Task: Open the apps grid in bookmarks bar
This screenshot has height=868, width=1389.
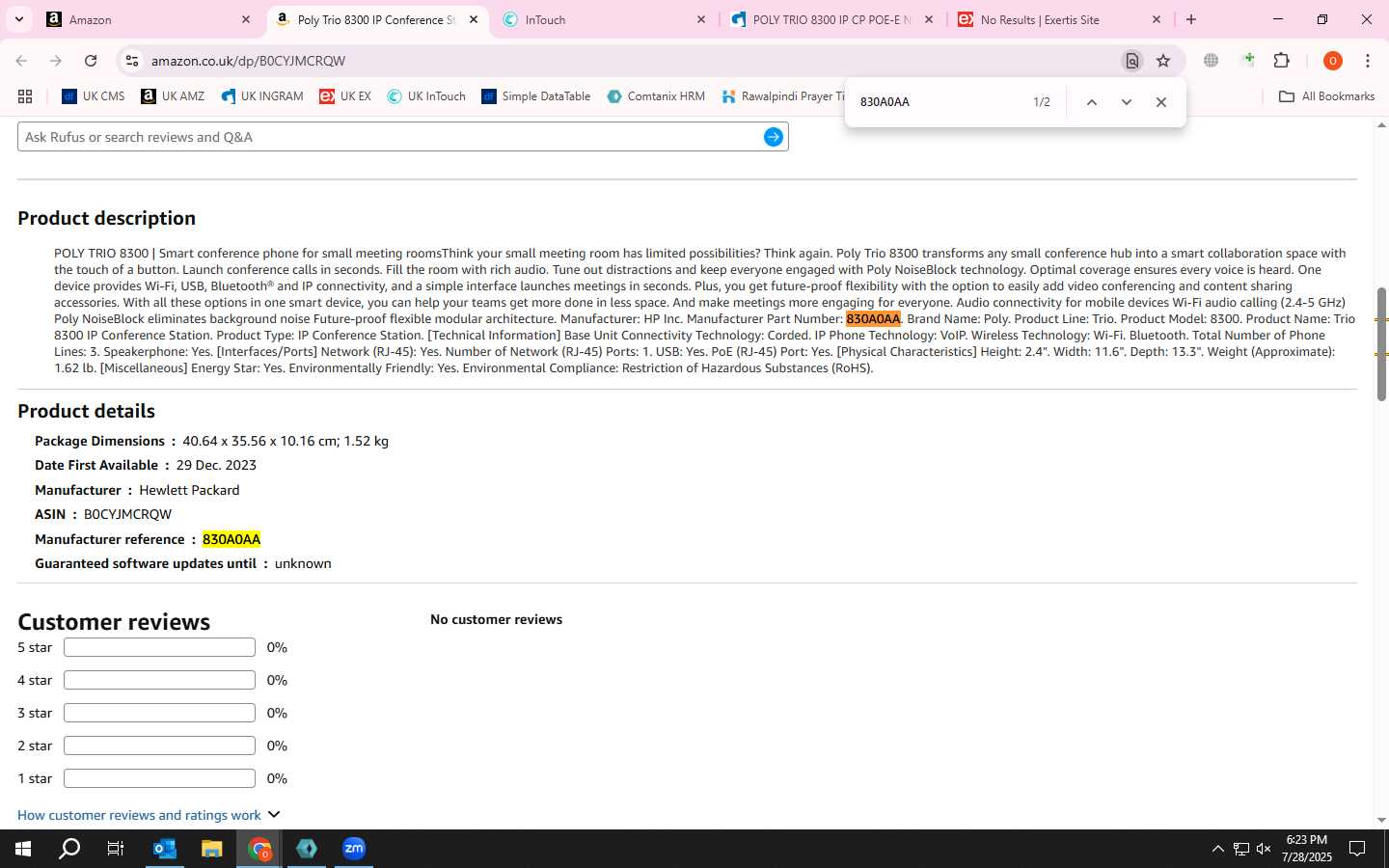Action: (x=25, y=96)
